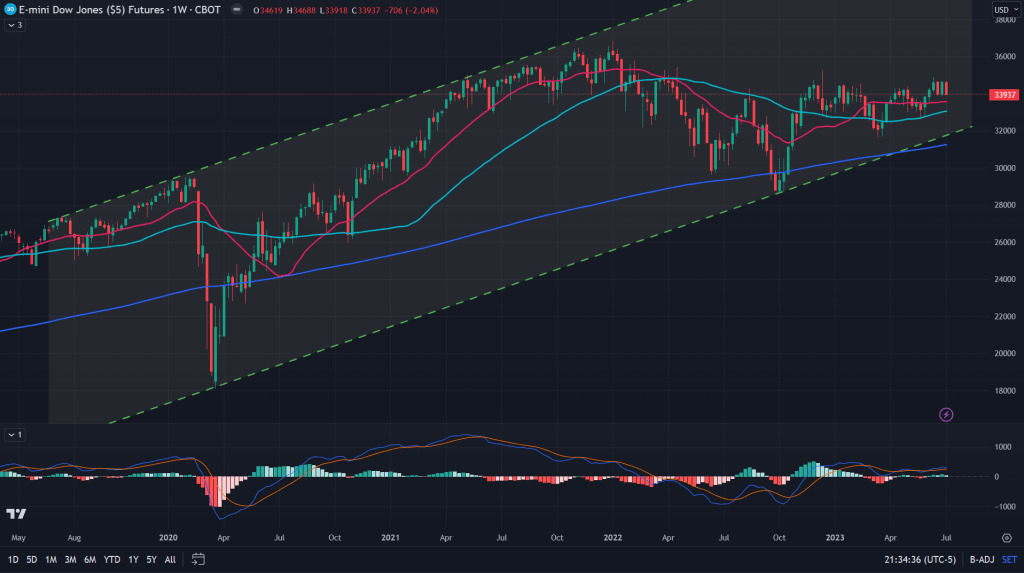
Task: Click the purple lightning bolt icon
Action: pyautogui.click(x=946, y=414)
